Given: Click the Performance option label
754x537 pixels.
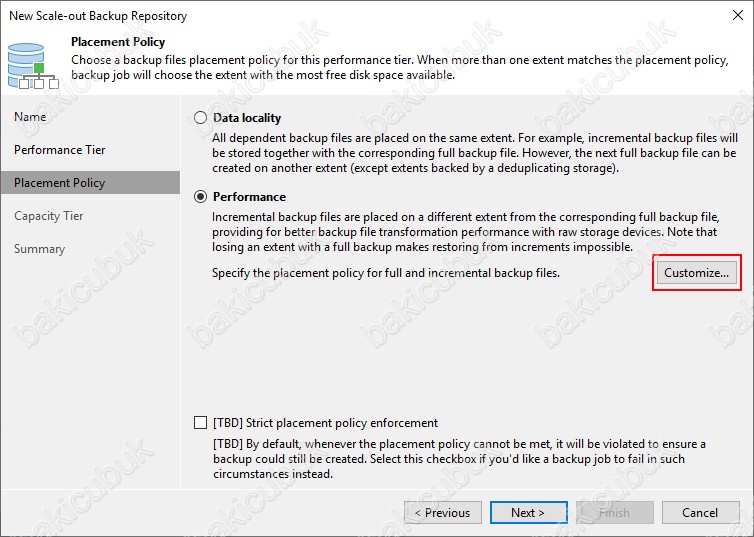Looking at the screenshot, I should [250, 197].
